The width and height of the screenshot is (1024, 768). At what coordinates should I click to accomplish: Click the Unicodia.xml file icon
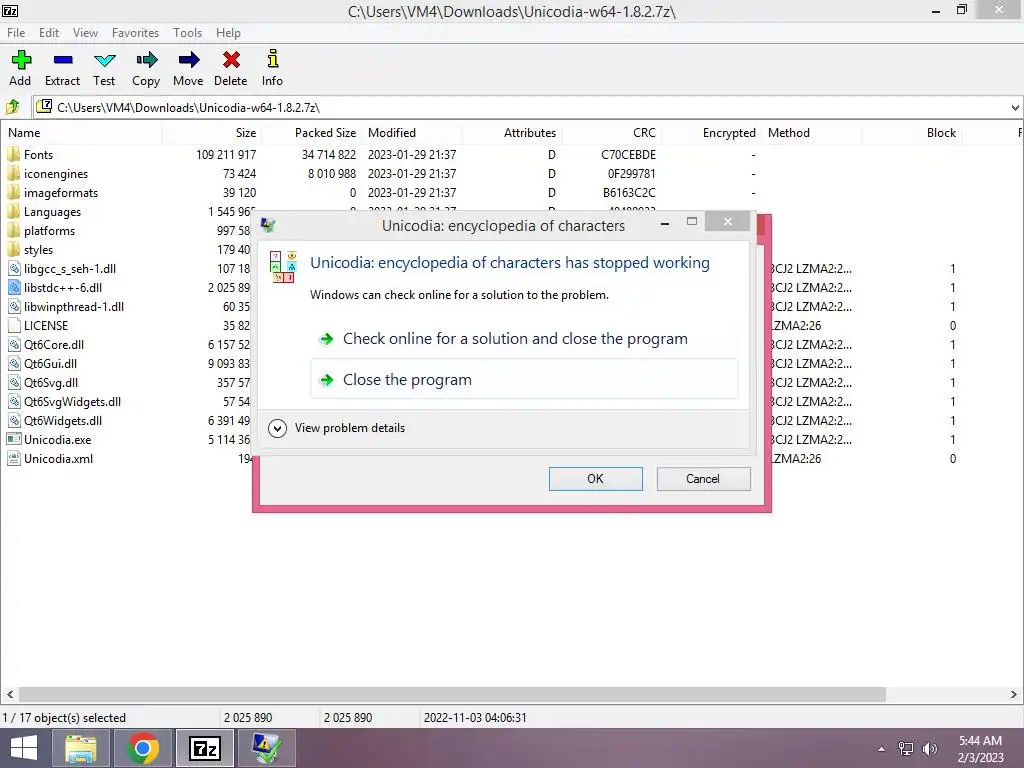(x=14, y=458)
